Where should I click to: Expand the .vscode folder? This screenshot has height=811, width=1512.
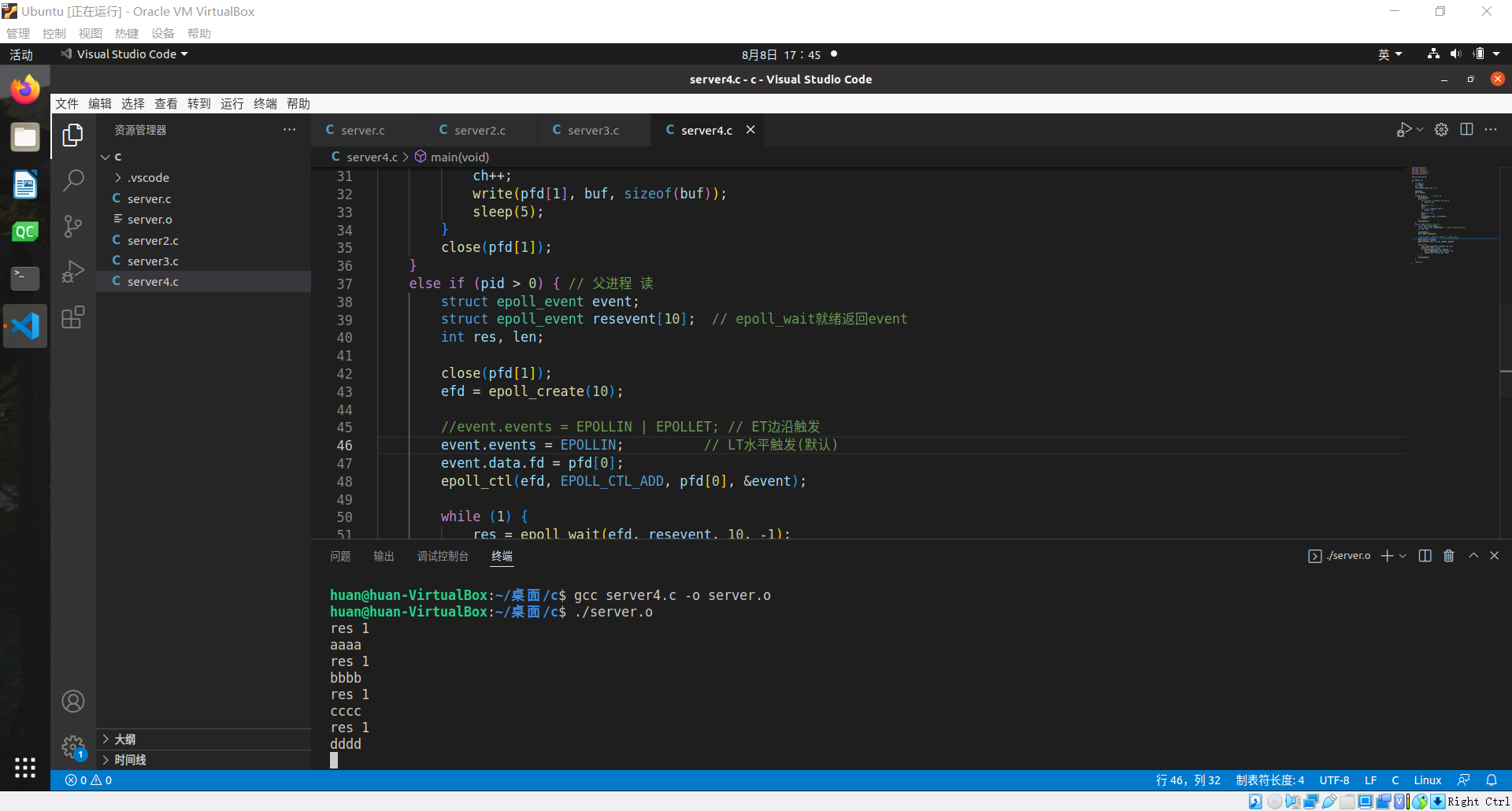[148, 178]
